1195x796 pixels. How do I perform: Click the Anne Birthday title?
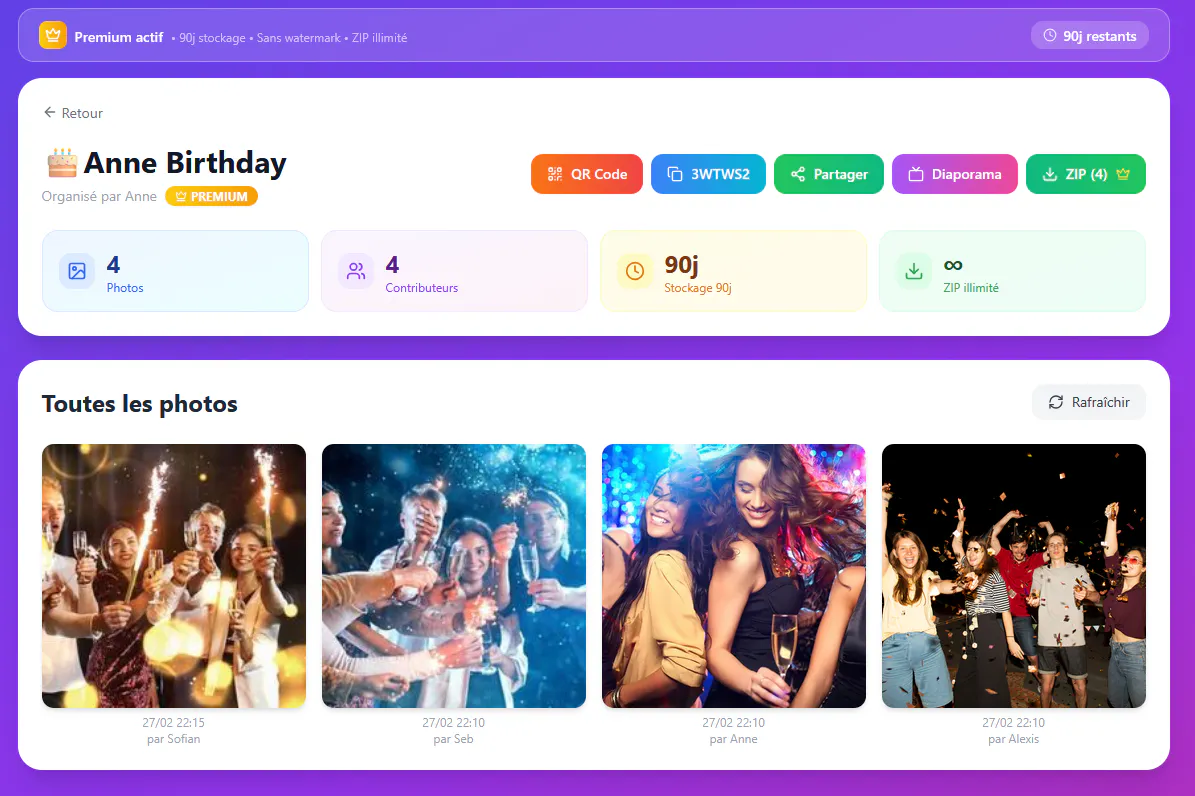184,162
